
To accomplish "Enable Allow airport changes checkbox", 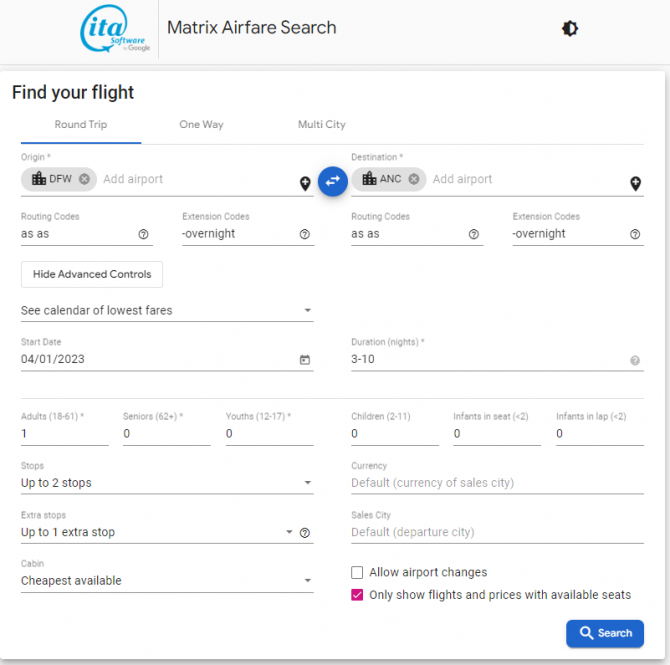I will (357, 572).
